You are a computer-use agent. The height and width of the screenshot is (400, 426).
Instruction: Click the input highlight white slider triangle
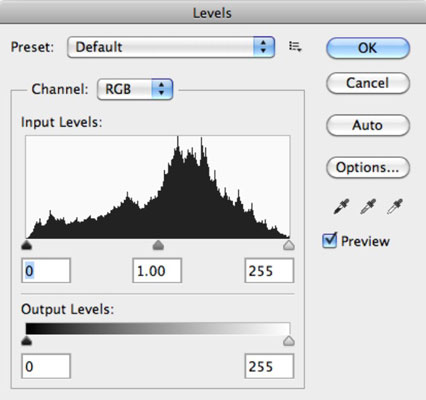[289, 246]
